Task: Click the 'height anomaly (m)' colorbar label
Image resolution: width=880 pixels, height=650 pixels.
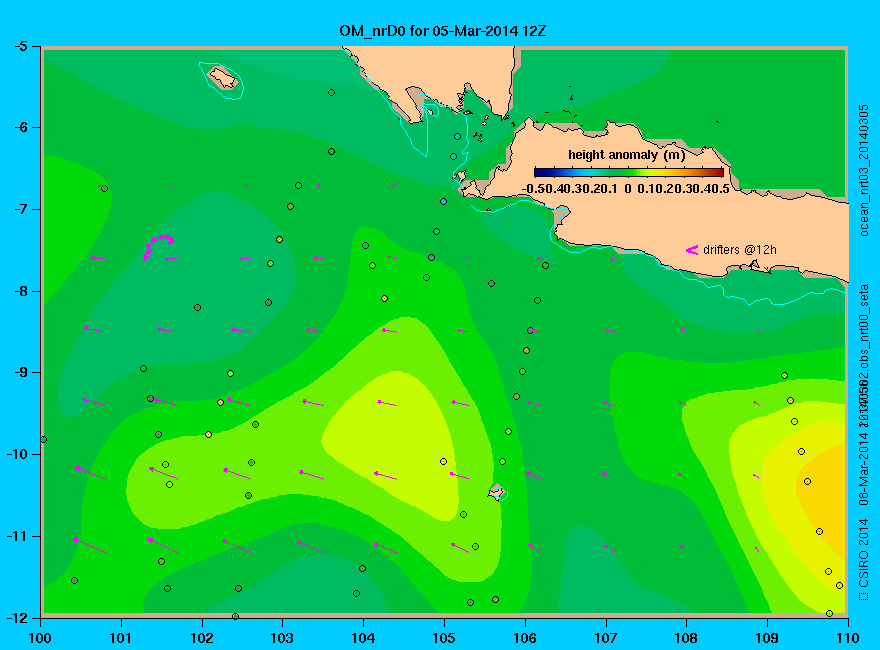Action: (626, 155)
